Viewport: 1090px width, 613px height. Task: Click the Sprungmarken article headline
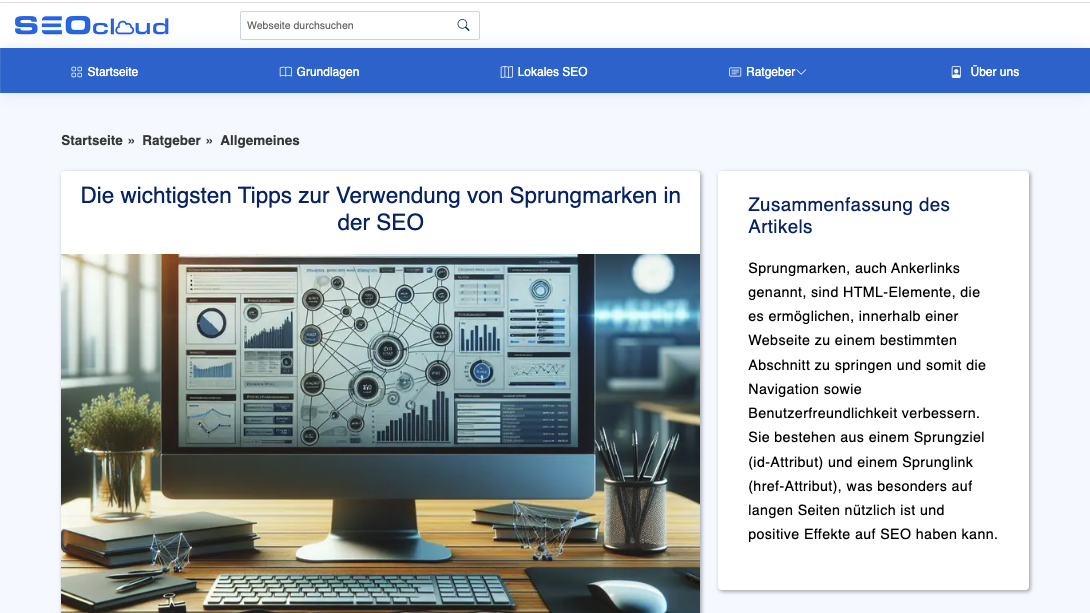coord(380,208)
